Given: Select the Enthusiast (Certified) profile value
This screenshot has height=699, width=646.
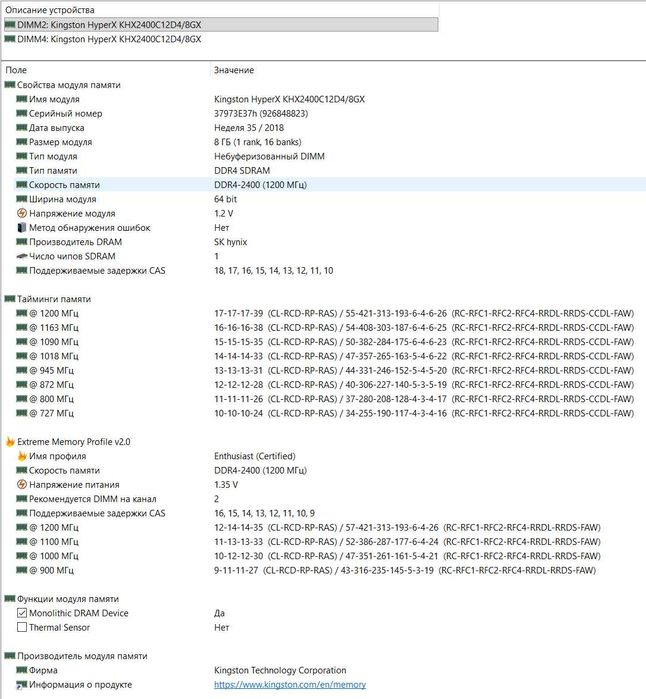Looking at the screenshot, I should 255,456.
